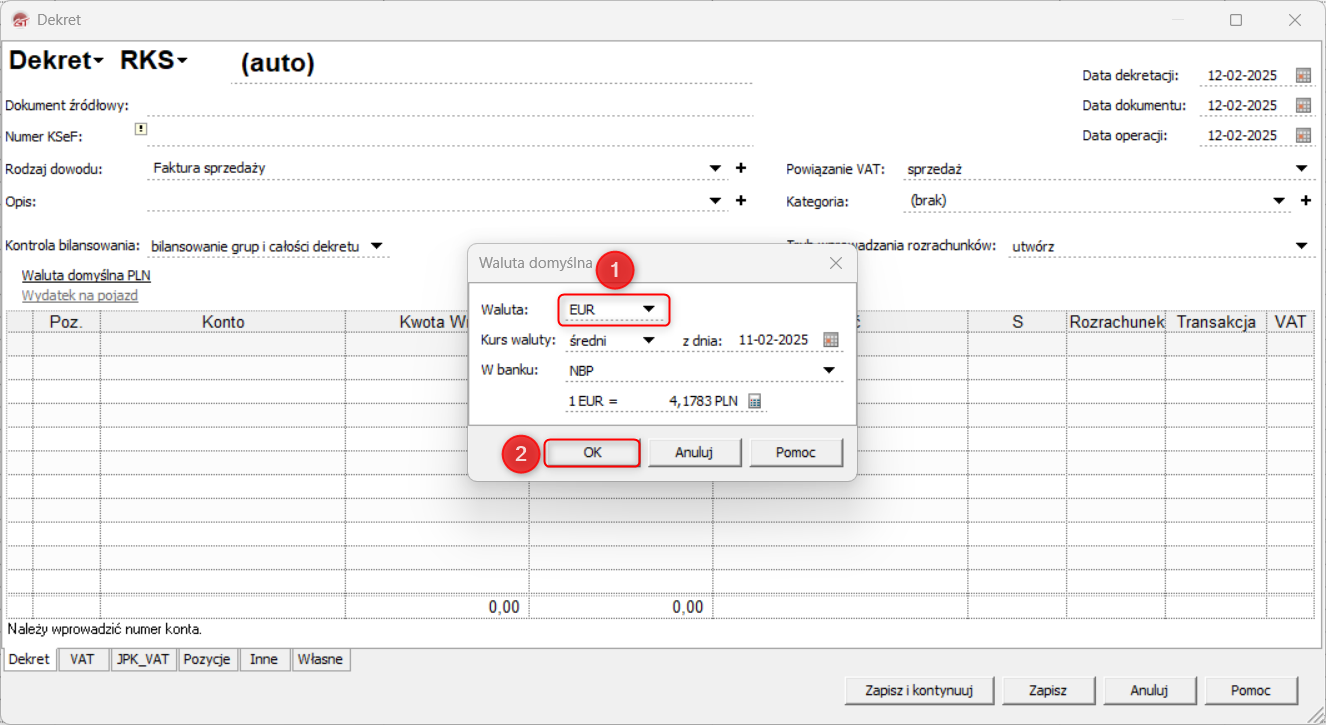Open the Kontrola bilansowania dropdown
The height and width of the screenshot is (725, 1326).
click(x=376, y=246)
